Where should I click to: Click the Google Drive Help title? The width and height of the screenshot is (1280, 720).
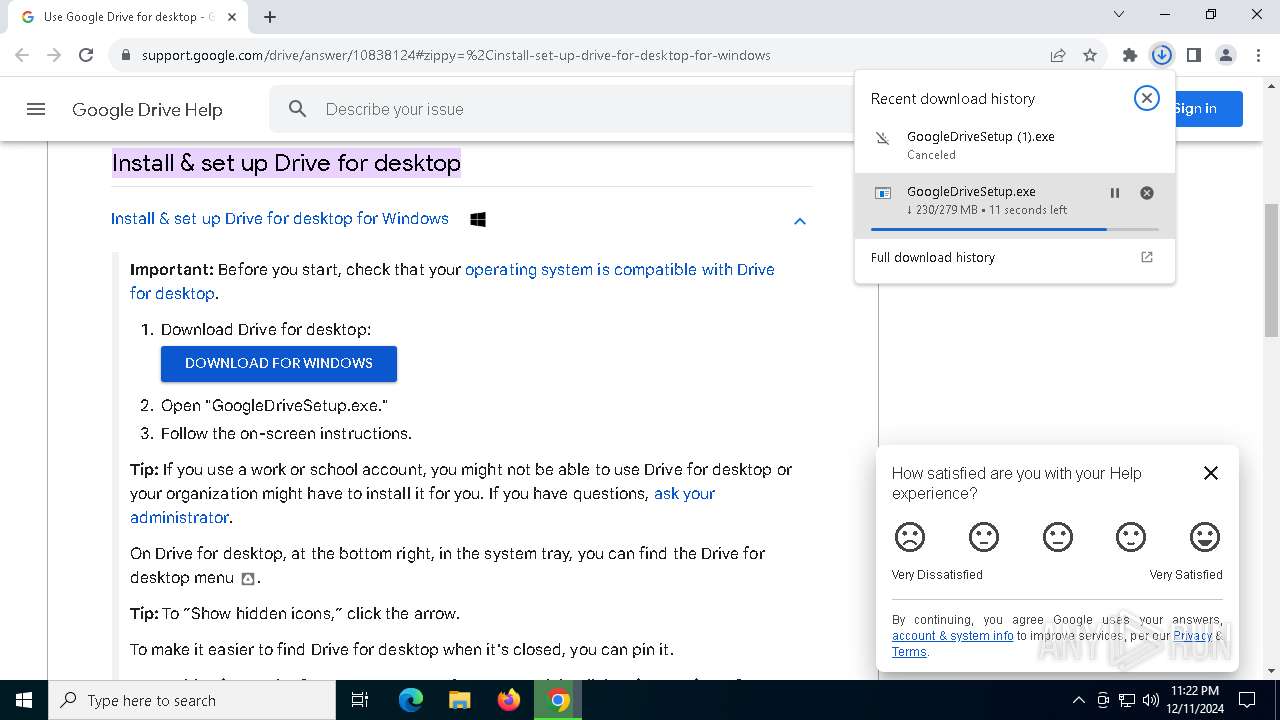(147, 110)
